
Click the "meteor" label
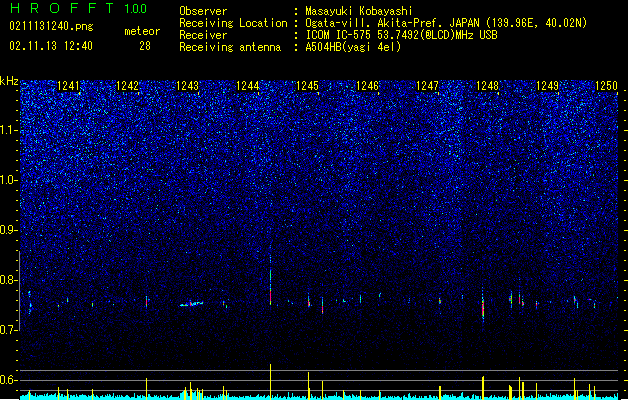[x=142, y=31]
